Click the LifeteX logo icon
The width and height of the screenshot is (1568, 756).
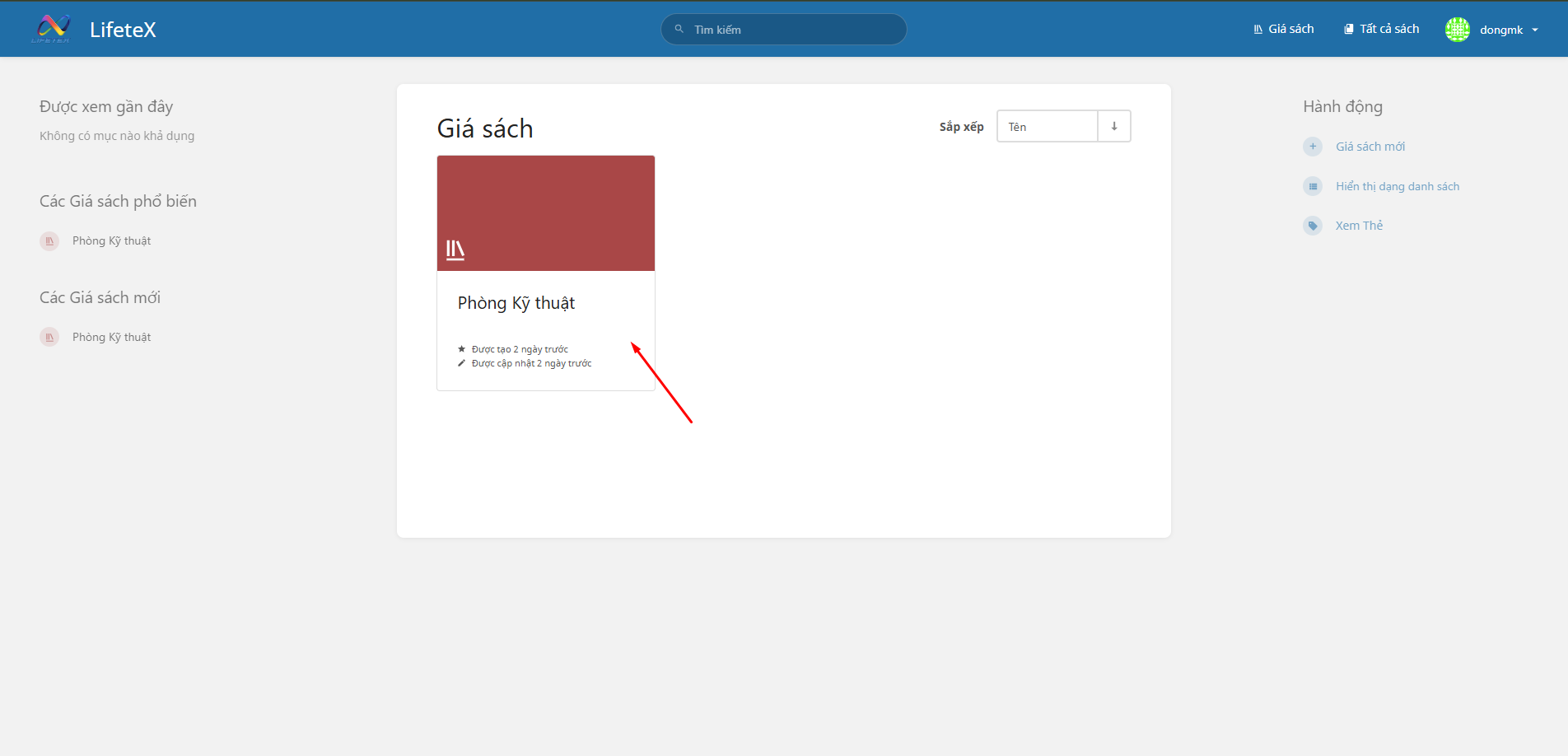[52, 29]
